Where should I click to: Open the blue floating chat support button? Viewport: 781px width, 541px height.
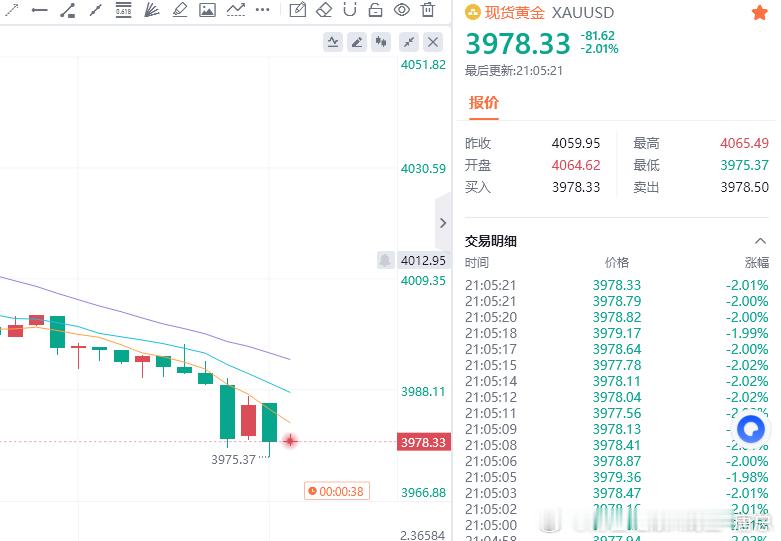[x=751, y=429]
